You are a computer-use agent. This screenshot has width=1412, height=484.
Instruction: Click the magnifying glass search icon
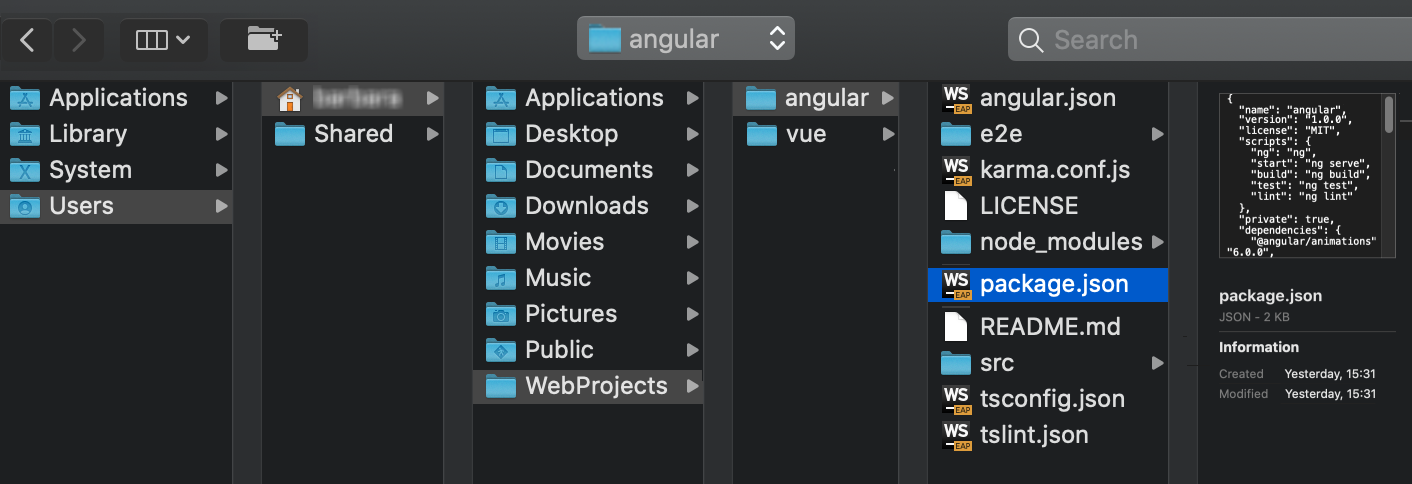(1030, 40)
